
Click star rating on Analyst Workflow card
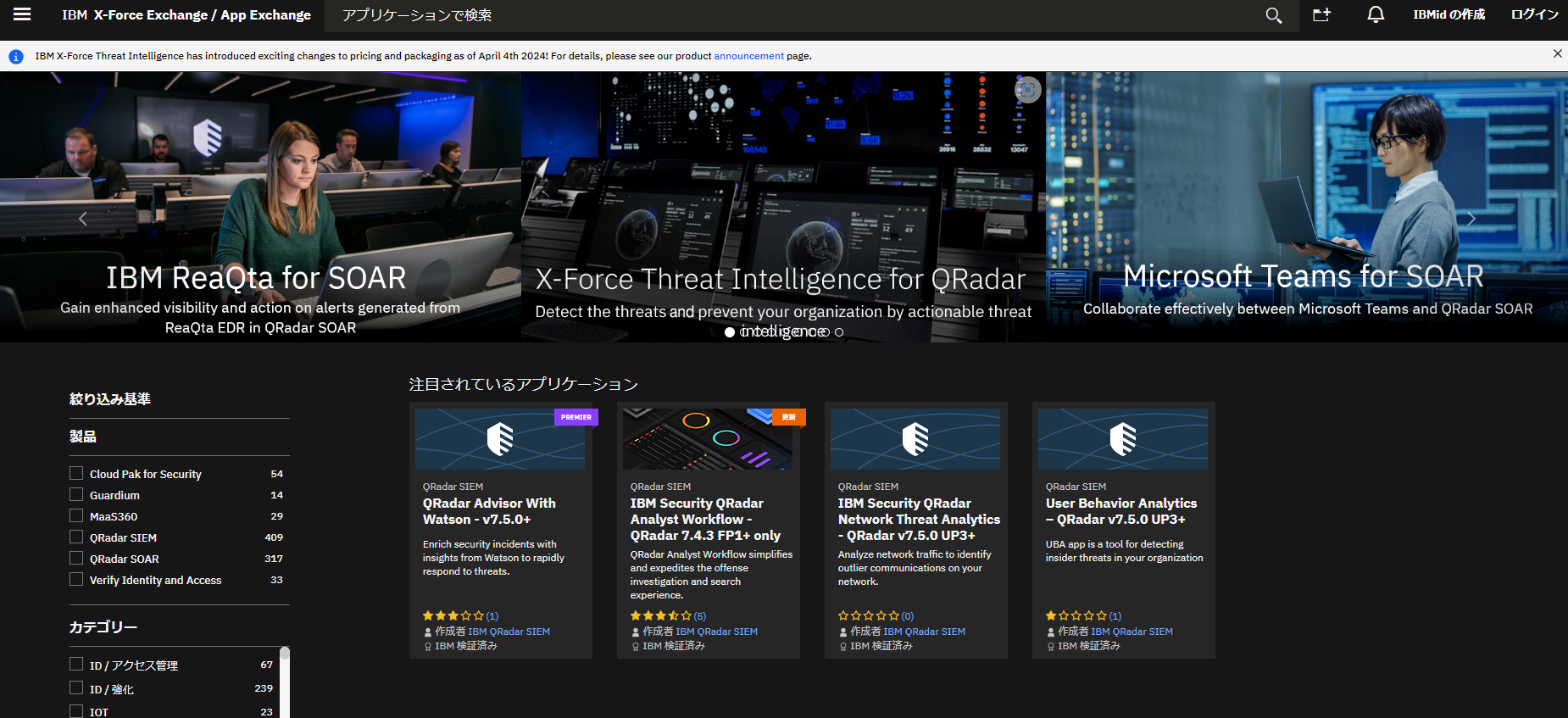[x=661, y=616]
